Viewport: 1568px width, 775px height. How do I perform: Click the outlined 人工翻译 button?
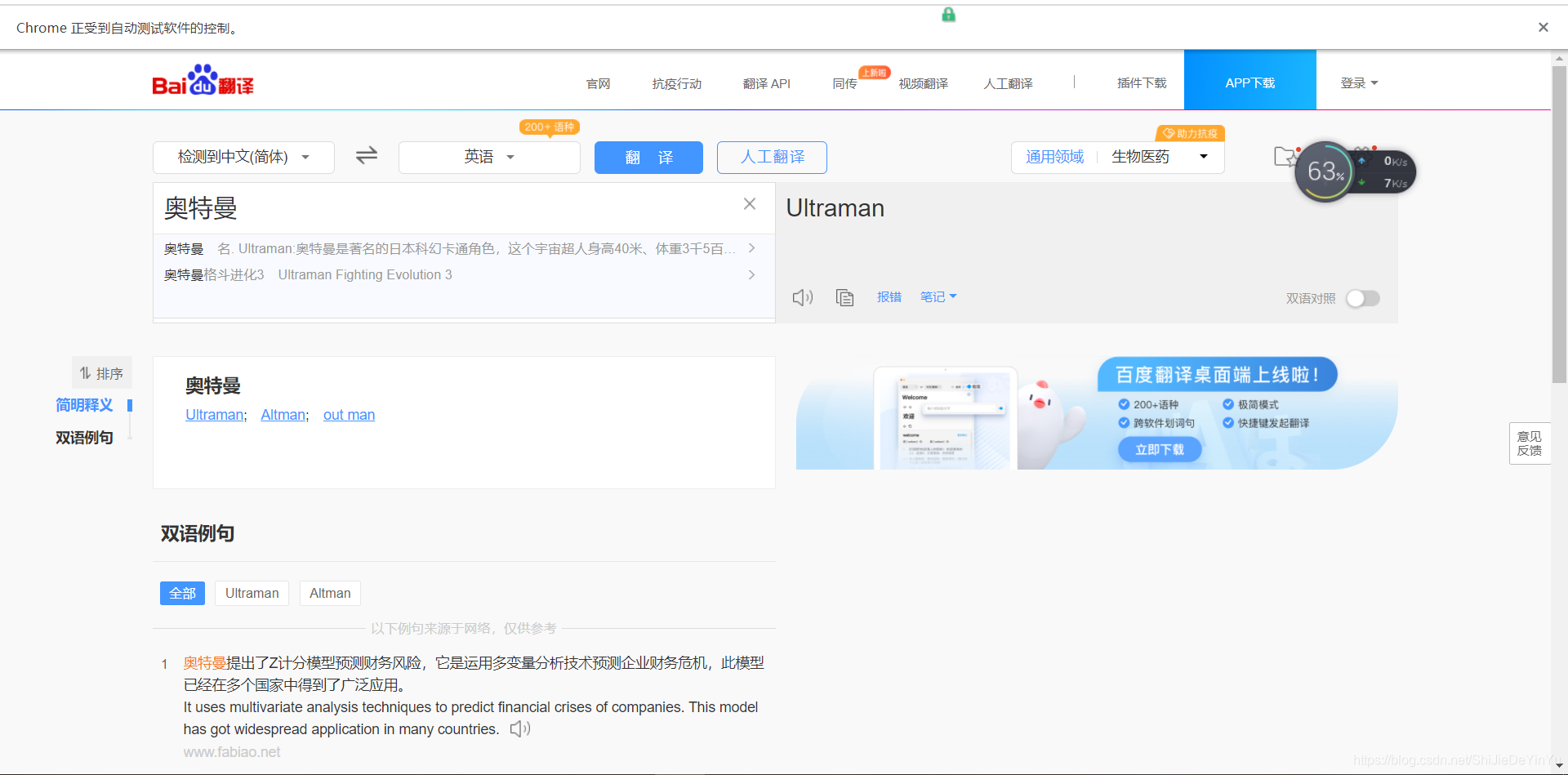pos(772,157)
